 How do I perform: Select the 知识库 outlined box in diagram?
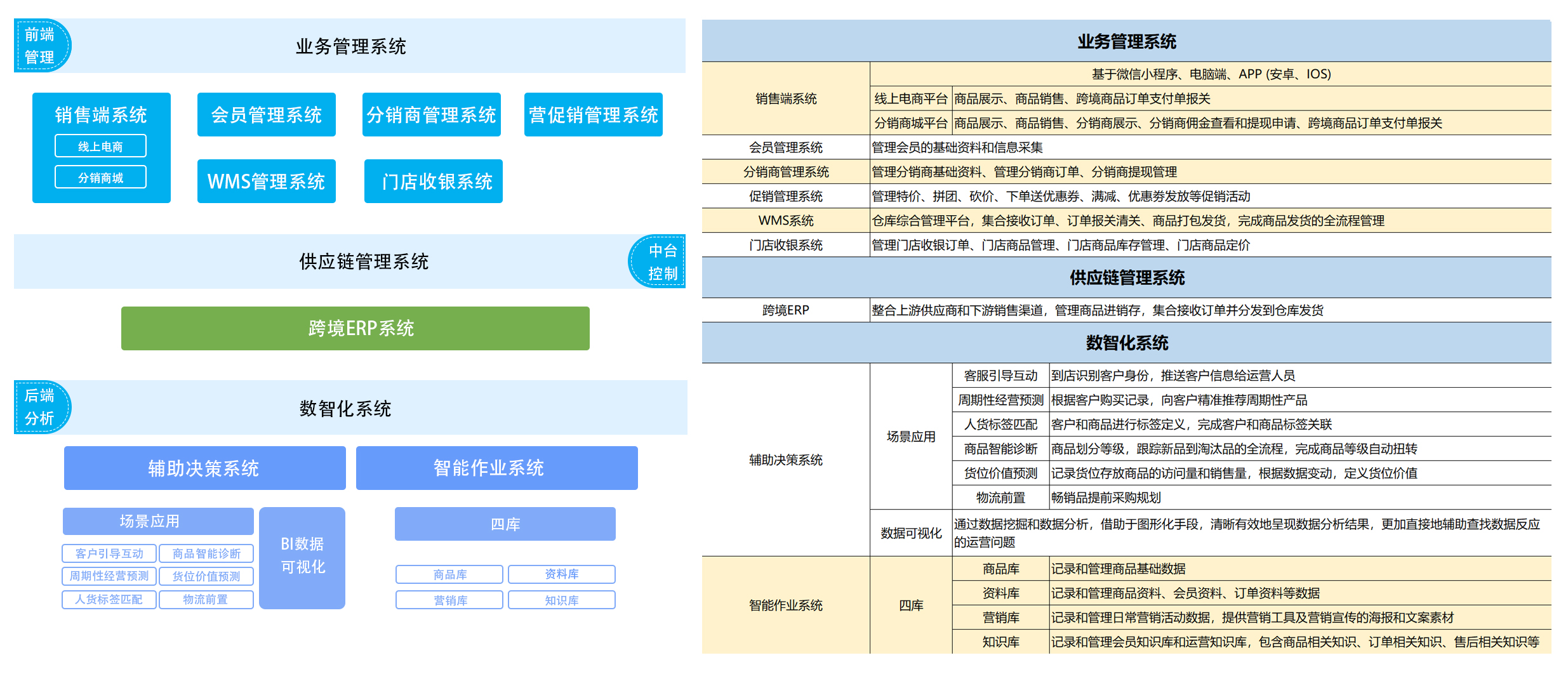tap(561, 600)
